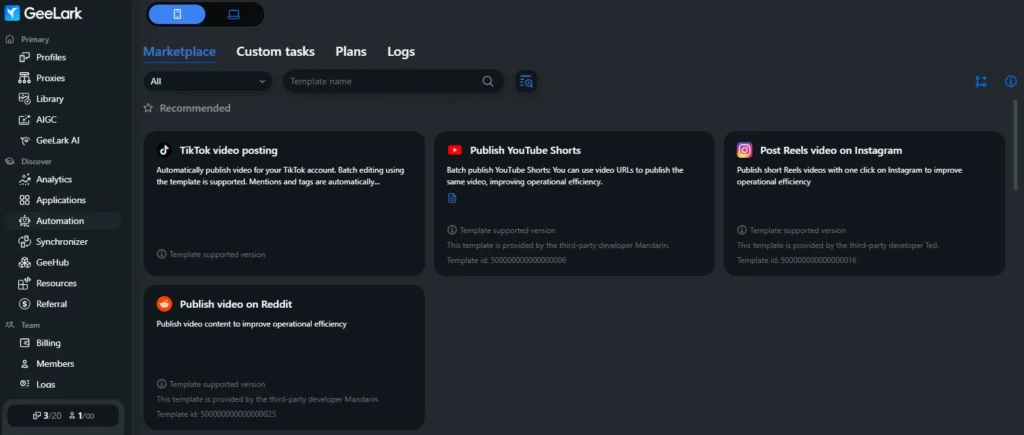The image size is (1024, 435).
Task: Expand the All category dropdown
Action: coord(208,82)
